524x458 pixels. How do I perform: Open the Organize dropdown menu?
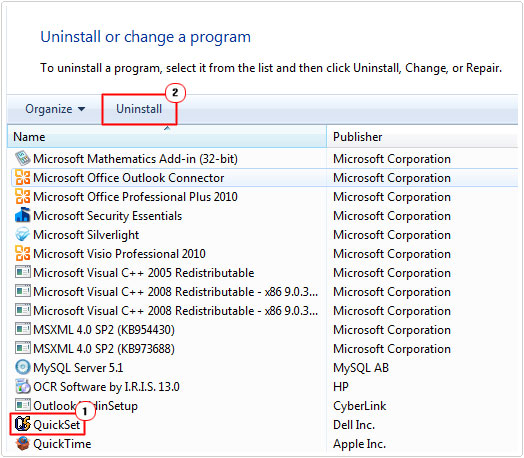55,109
